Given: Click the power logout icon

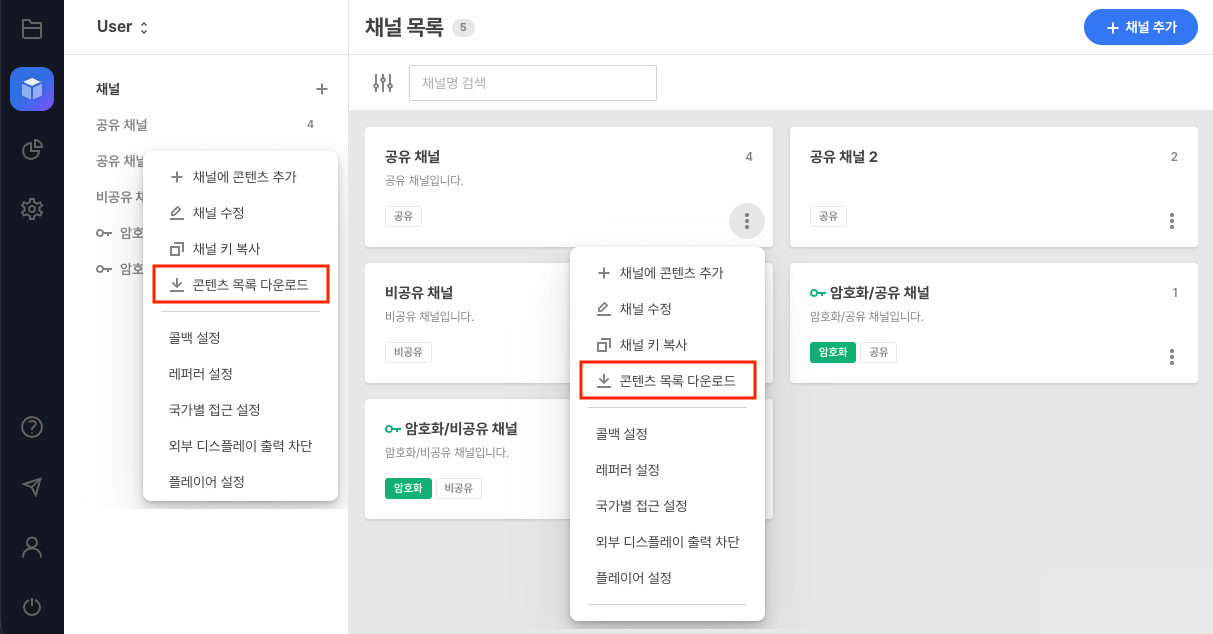Looking at the screenshot, I should [31, 607].
